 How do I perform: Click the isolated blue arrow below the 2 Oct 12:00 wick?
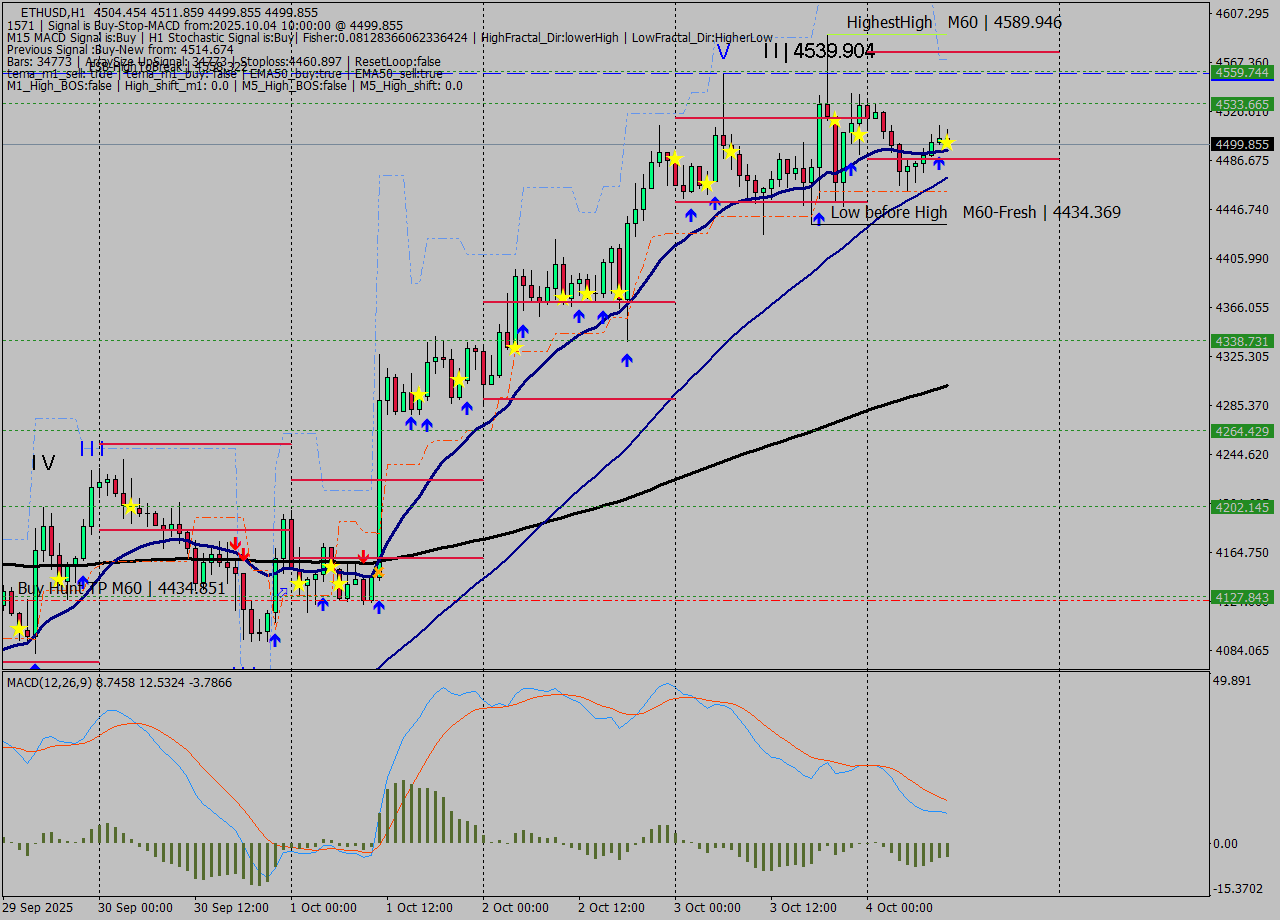point(626,360)
